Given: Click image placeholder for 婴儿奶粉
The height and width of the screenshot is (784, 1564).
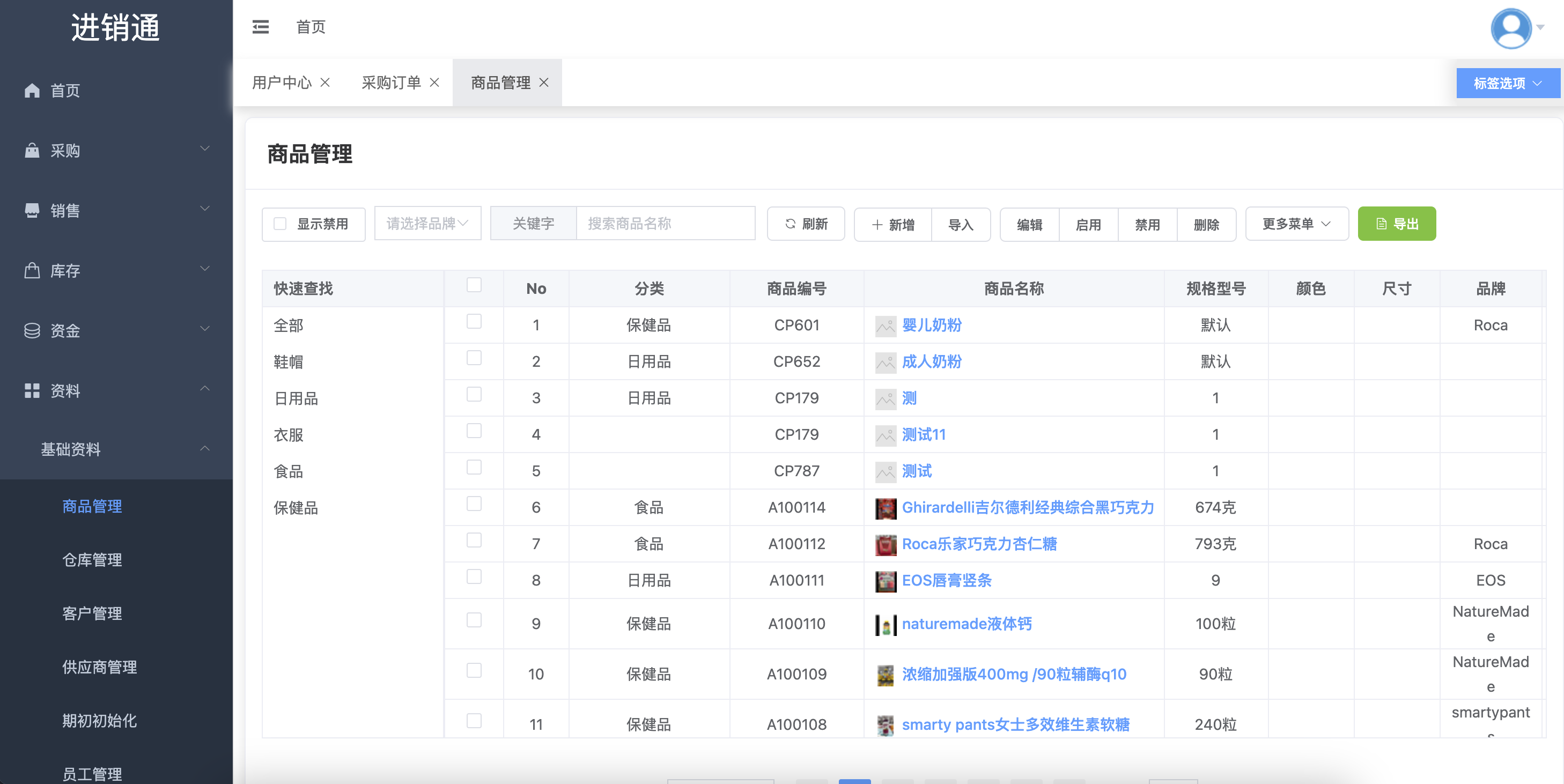Looking at the screenshot, I should click(886, 326).
